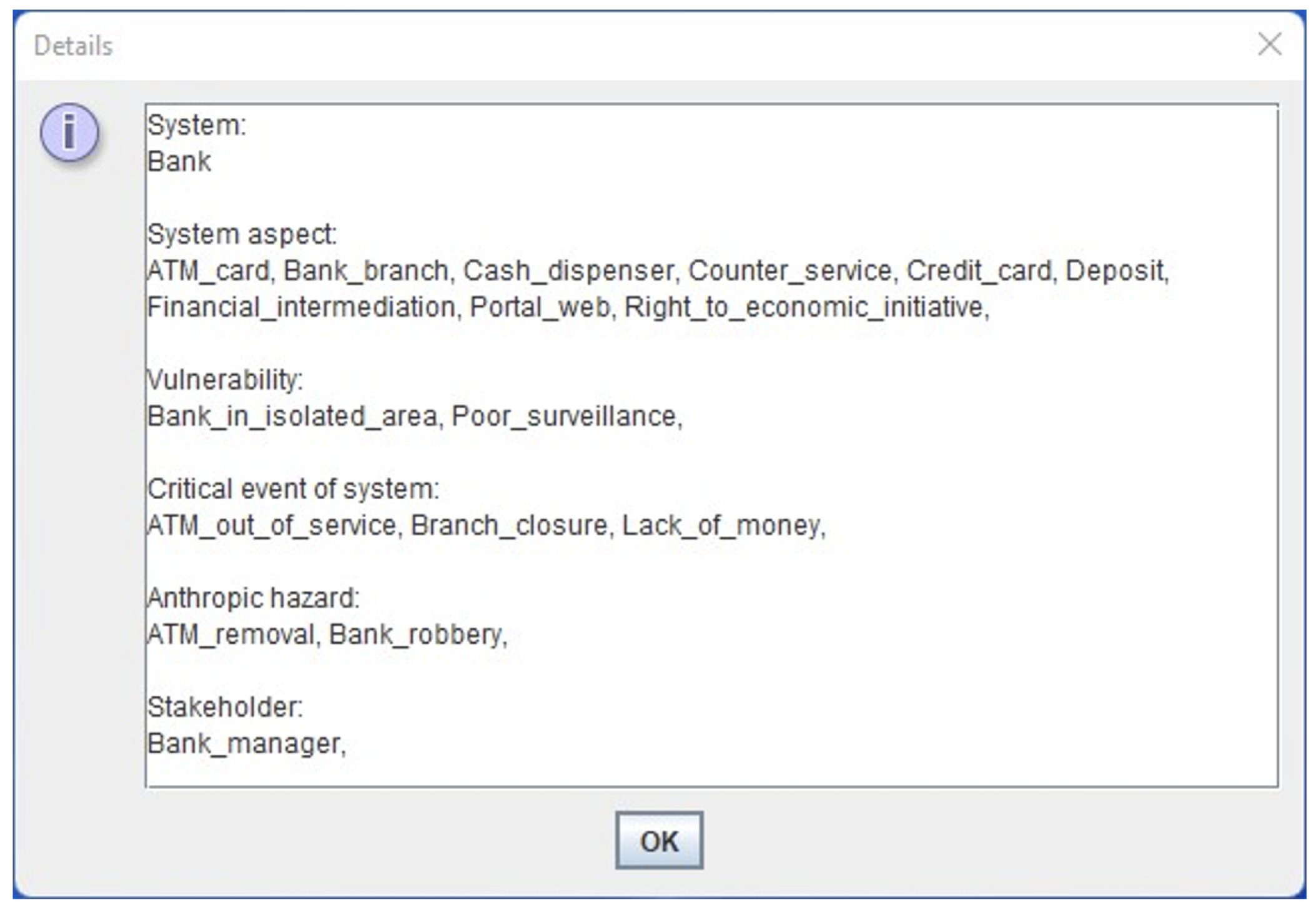Click the "Poor_surveillance" entry

click(x=564, y=417)
